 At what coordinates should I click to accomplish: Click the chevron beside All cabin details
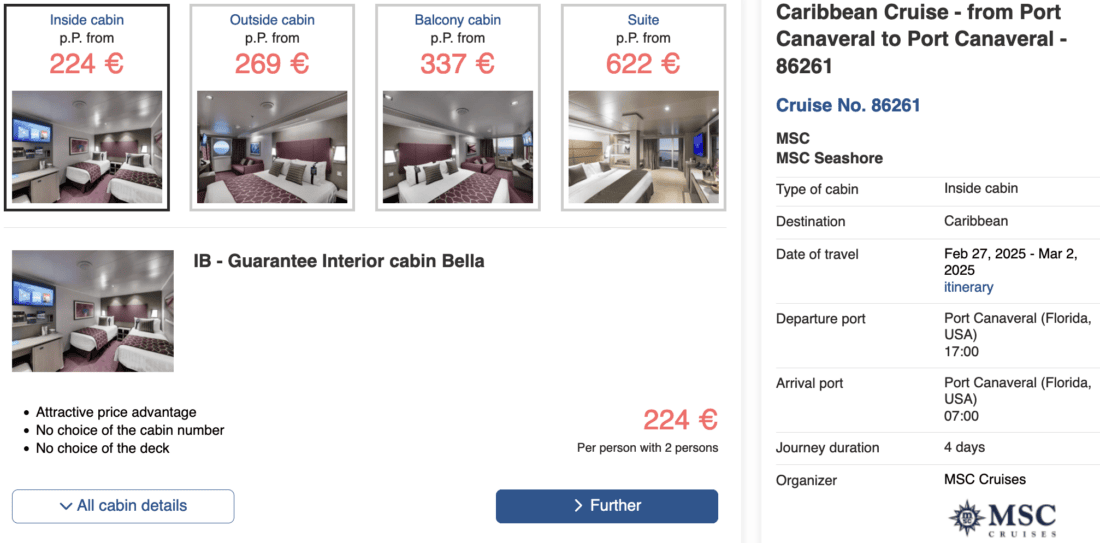66,506
